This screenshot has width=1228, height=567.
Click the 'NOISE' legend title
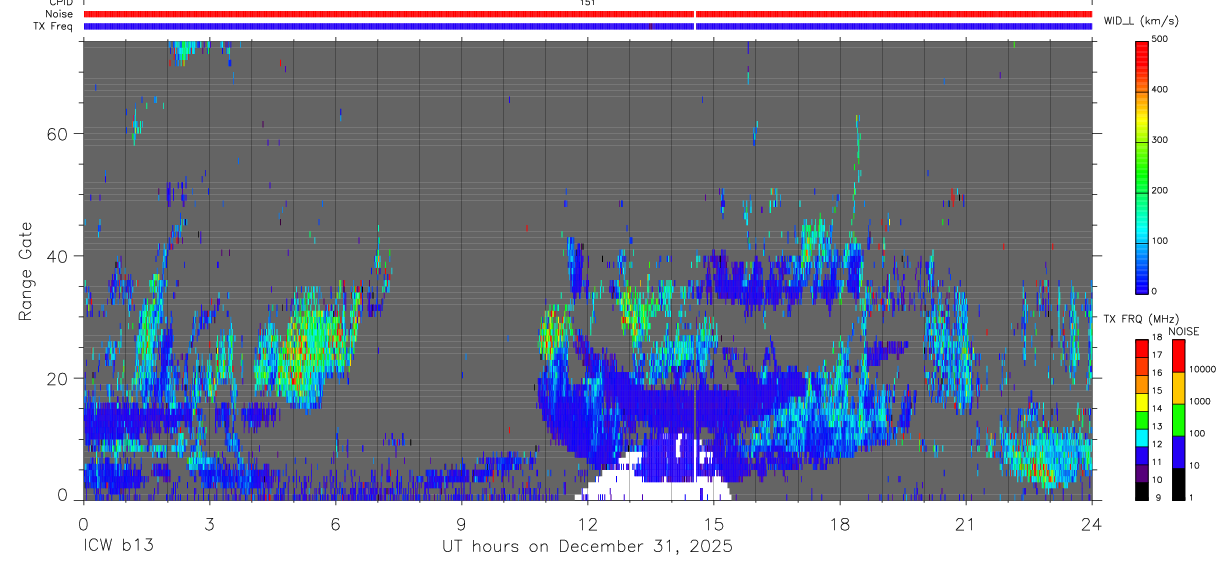[x=1184, y=331]
